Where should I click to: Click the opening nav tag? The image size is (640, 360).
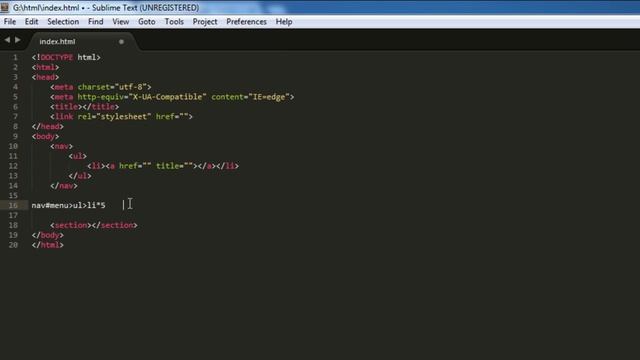62,146
